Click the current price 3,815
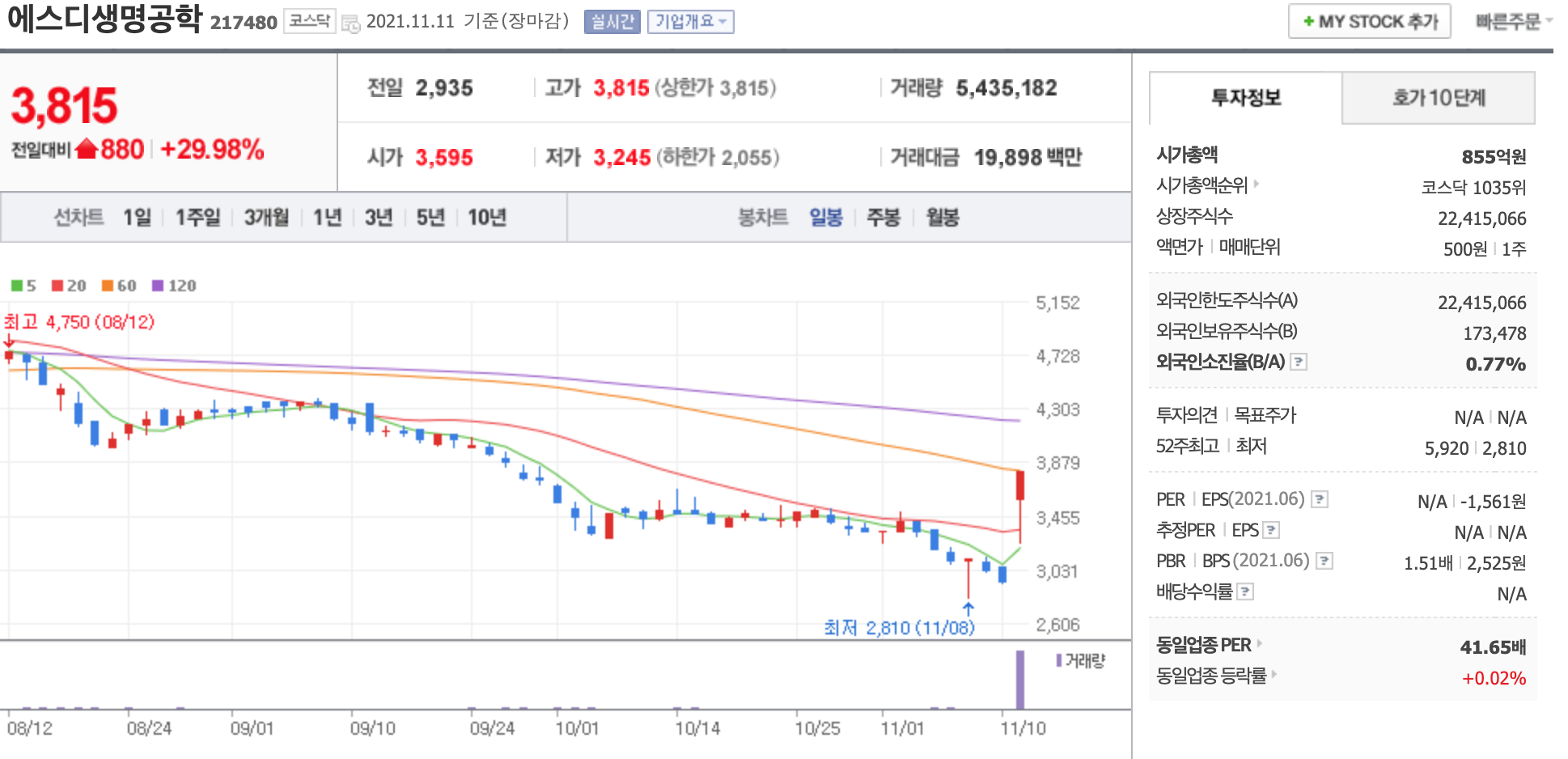The image size is (1568, 759). pyautogui.click(x=64, y=106)
